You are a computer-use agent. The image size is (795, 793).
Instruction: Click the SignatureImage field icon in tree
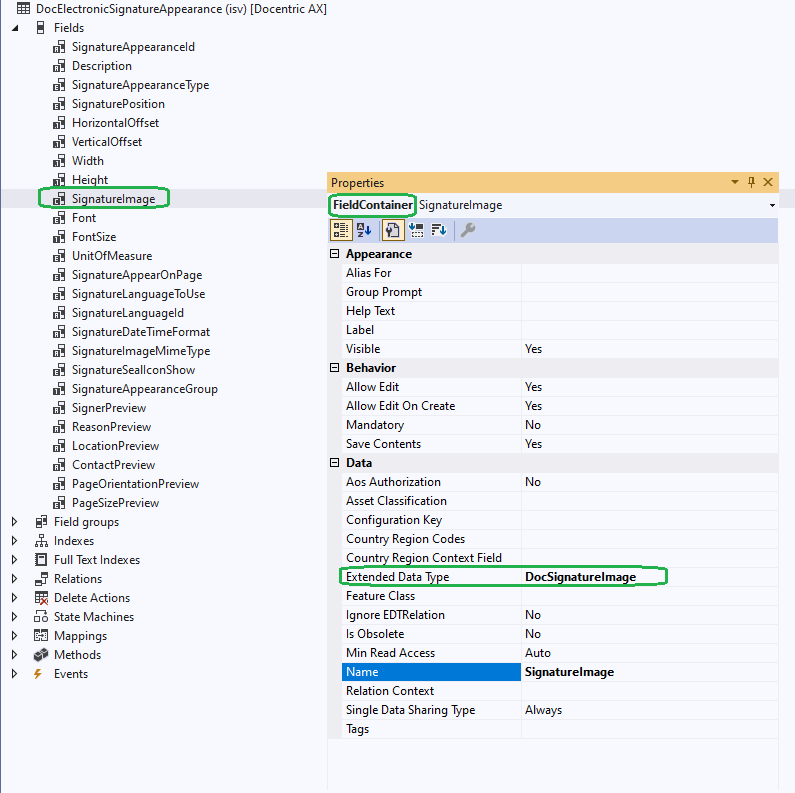click(x=59, y=199)
